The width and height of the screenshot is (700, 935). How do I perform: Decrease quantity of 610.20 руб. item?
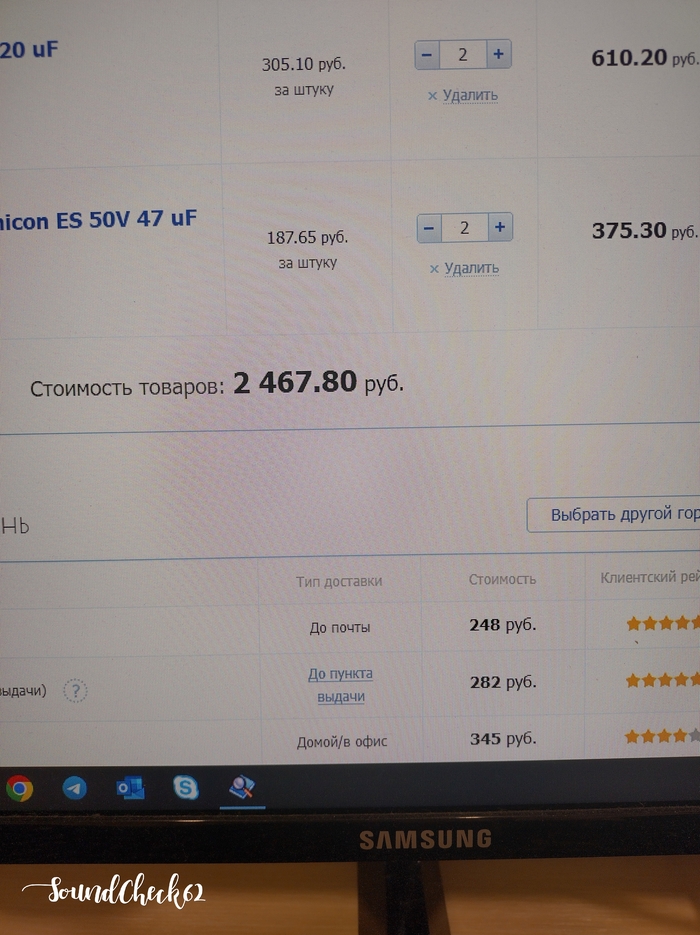pos(427,55)
